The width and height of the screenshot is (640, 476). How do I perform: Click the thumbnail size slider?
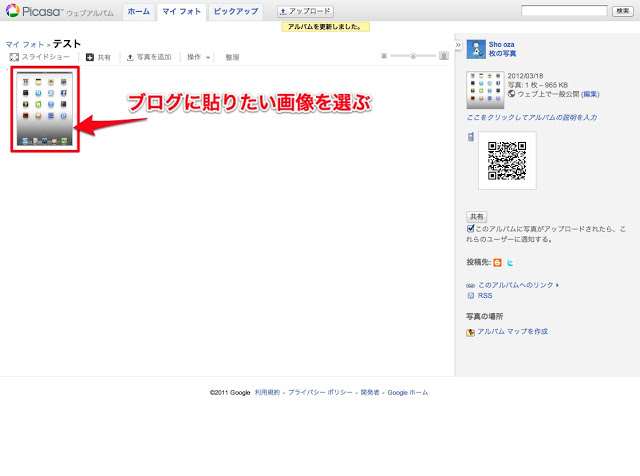[x=412, y=57]
